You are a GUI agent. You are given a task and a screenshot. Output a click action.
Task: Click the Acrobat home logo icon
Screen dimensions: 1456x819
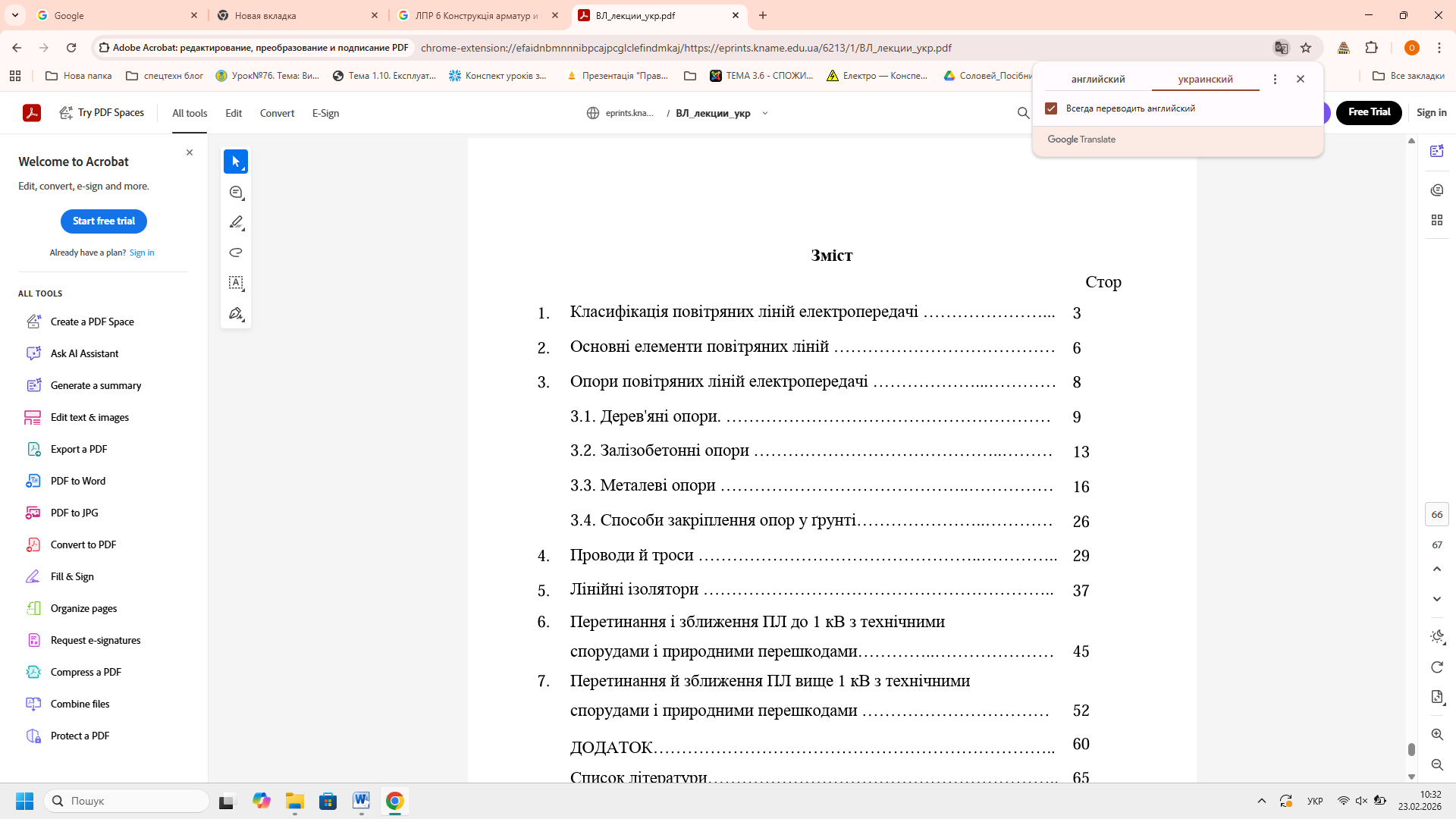(32, 113)
